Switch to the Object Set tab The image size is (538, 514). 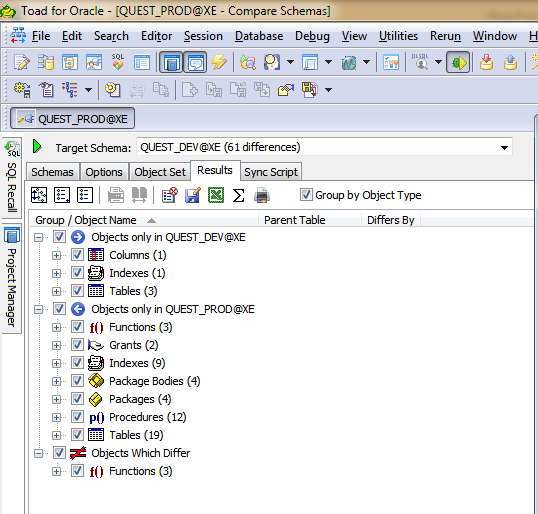(160, 172)
